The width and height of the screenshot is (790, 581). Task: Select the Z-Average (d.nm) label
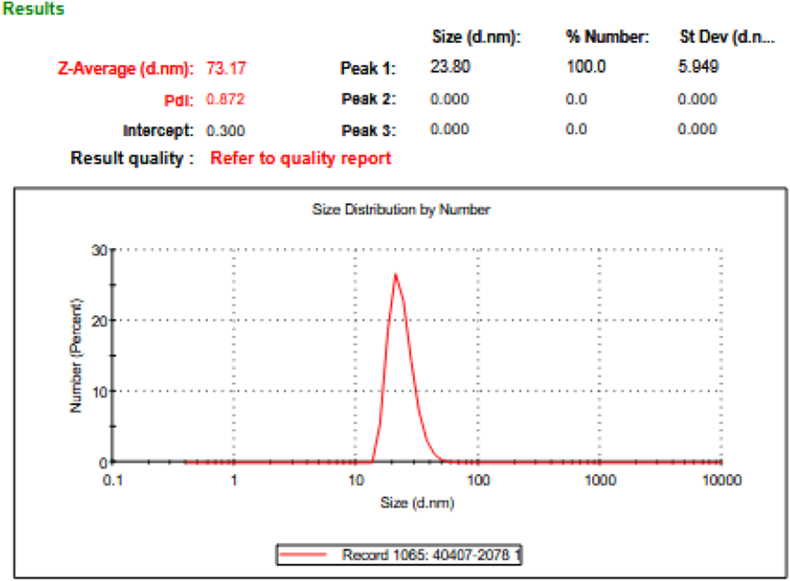[125, 69]
